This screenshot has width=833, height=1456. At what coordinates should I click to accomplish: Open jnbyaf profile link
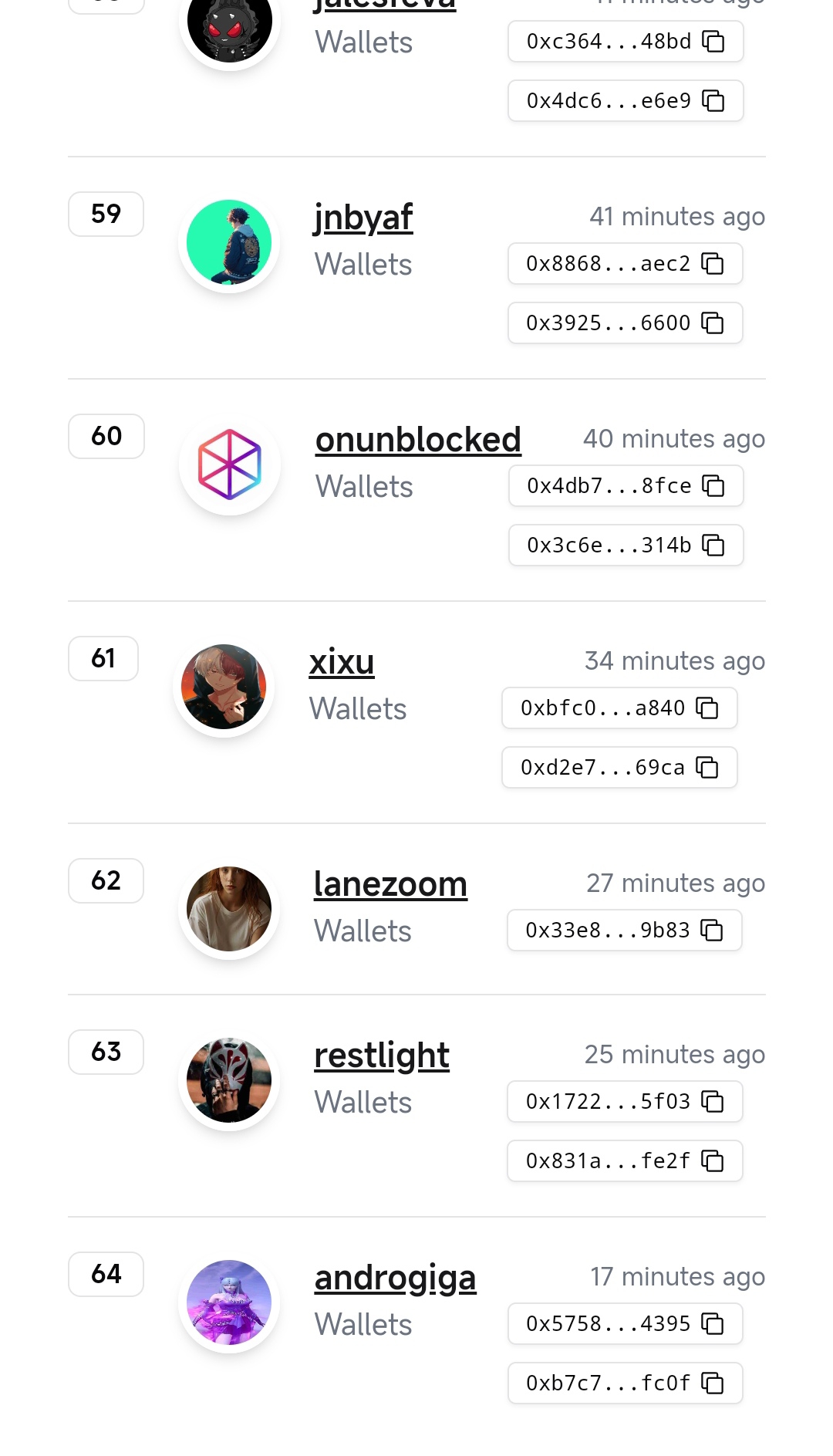click(363, 218)
